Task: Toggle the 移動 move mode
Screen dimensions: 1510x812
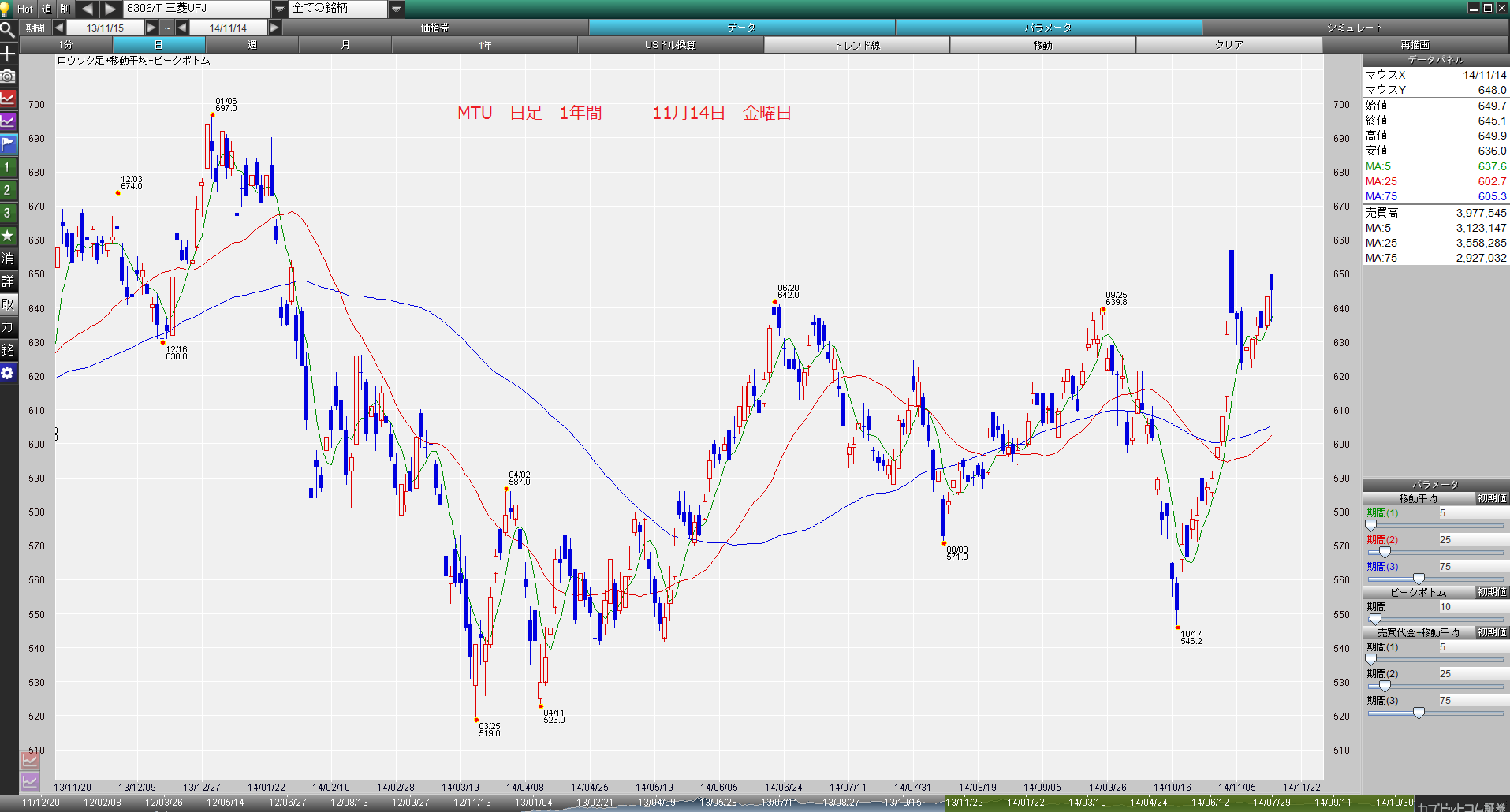Action: point(1042,45)
